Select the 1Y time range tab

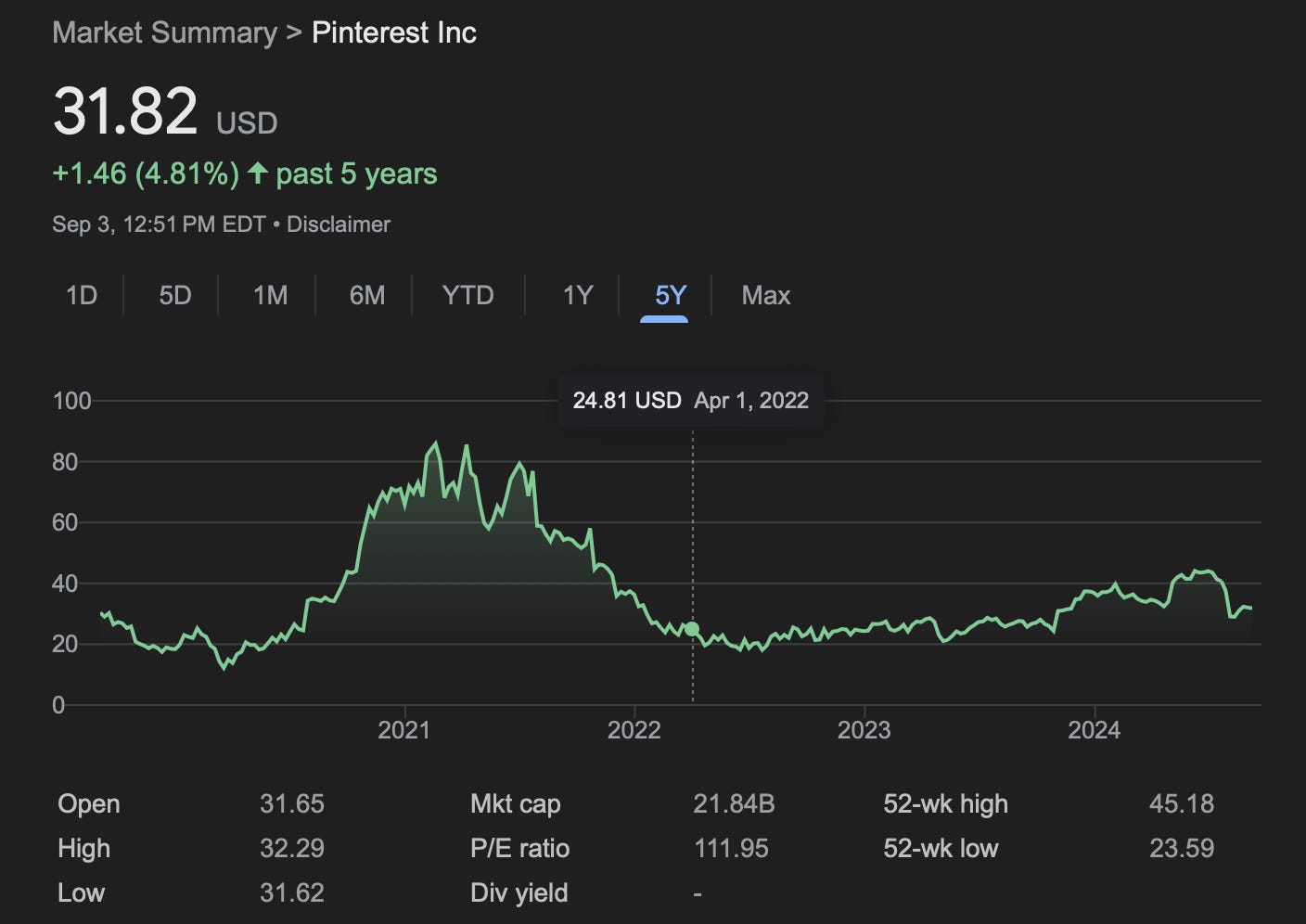[x=578, y=295]
